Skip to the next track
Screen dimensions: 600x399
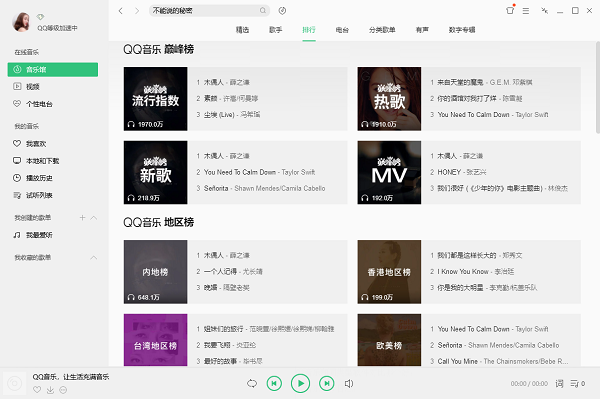point(326,383)
